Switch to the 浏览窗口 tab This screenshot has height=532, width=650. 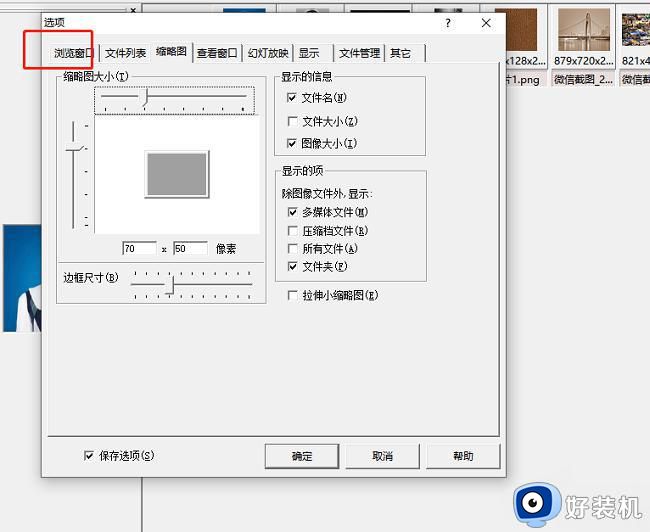[73, 53]
